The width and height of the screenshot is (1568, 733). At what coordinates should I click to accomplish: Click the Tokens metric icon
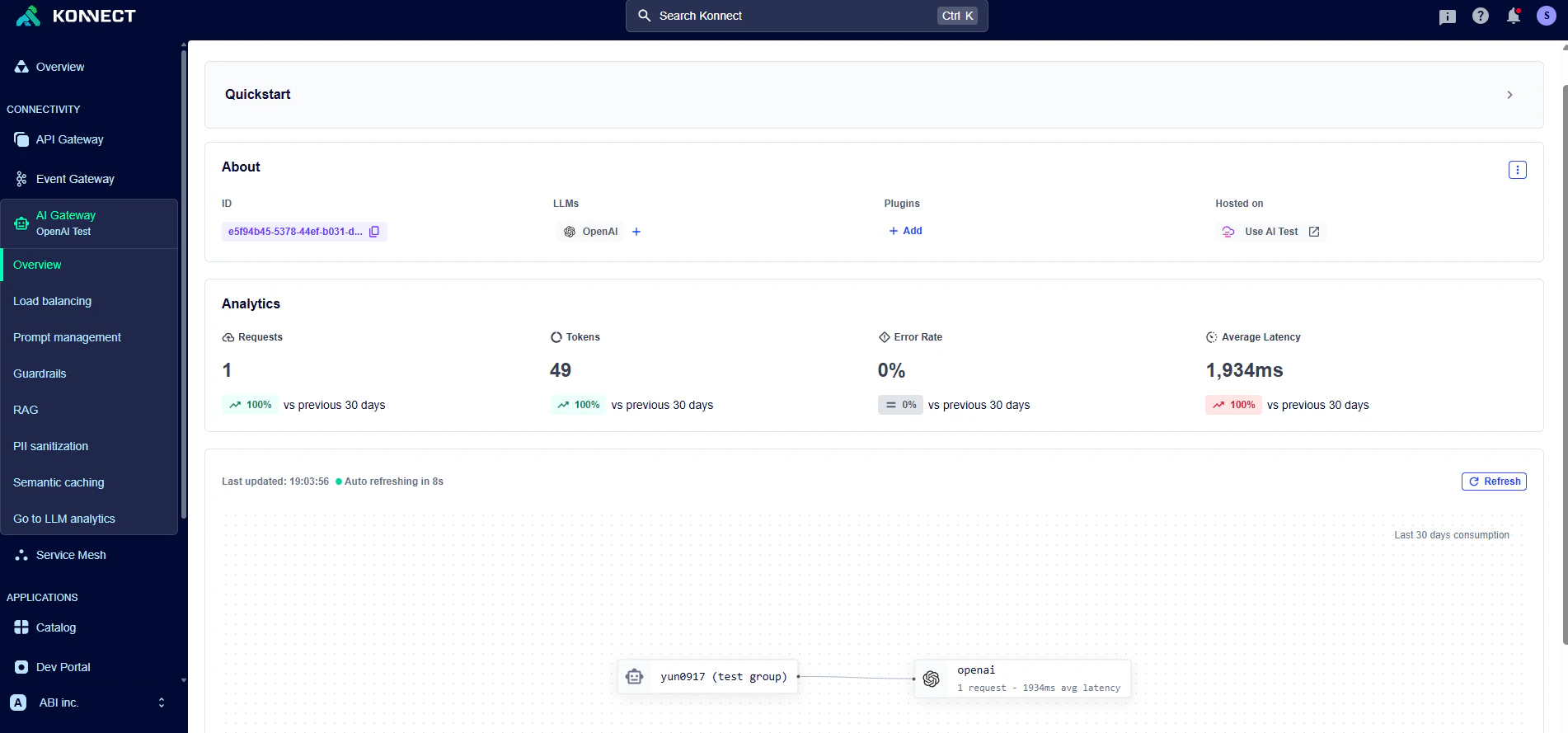pos(556,337)
